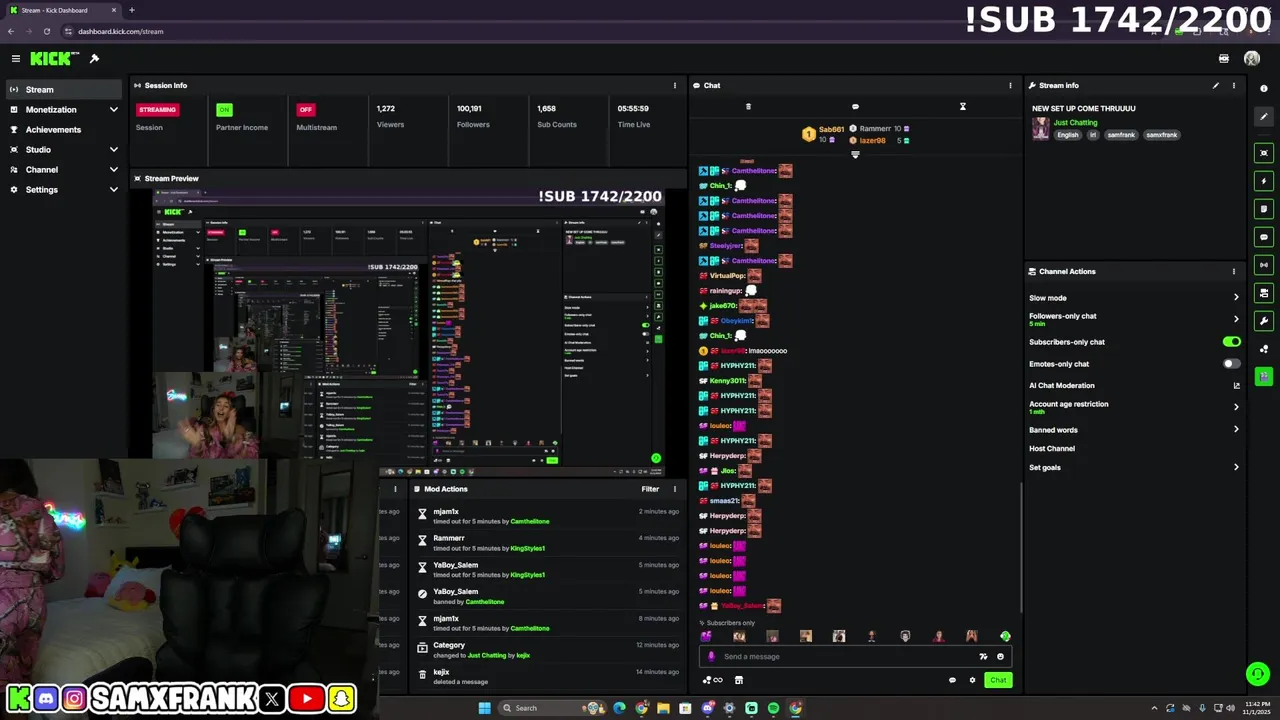Click the Multistream OFF badge
The height and width of the screenshot is (720, 1280).
(305, 109)
